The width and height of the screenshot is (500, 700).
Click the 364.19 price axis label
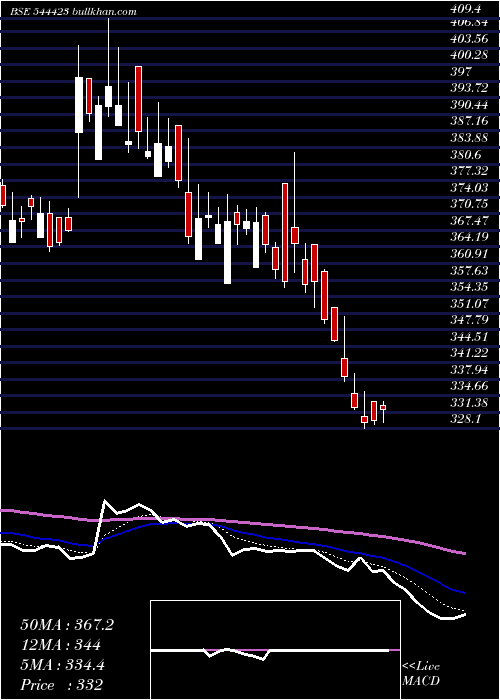pos(470,237)
